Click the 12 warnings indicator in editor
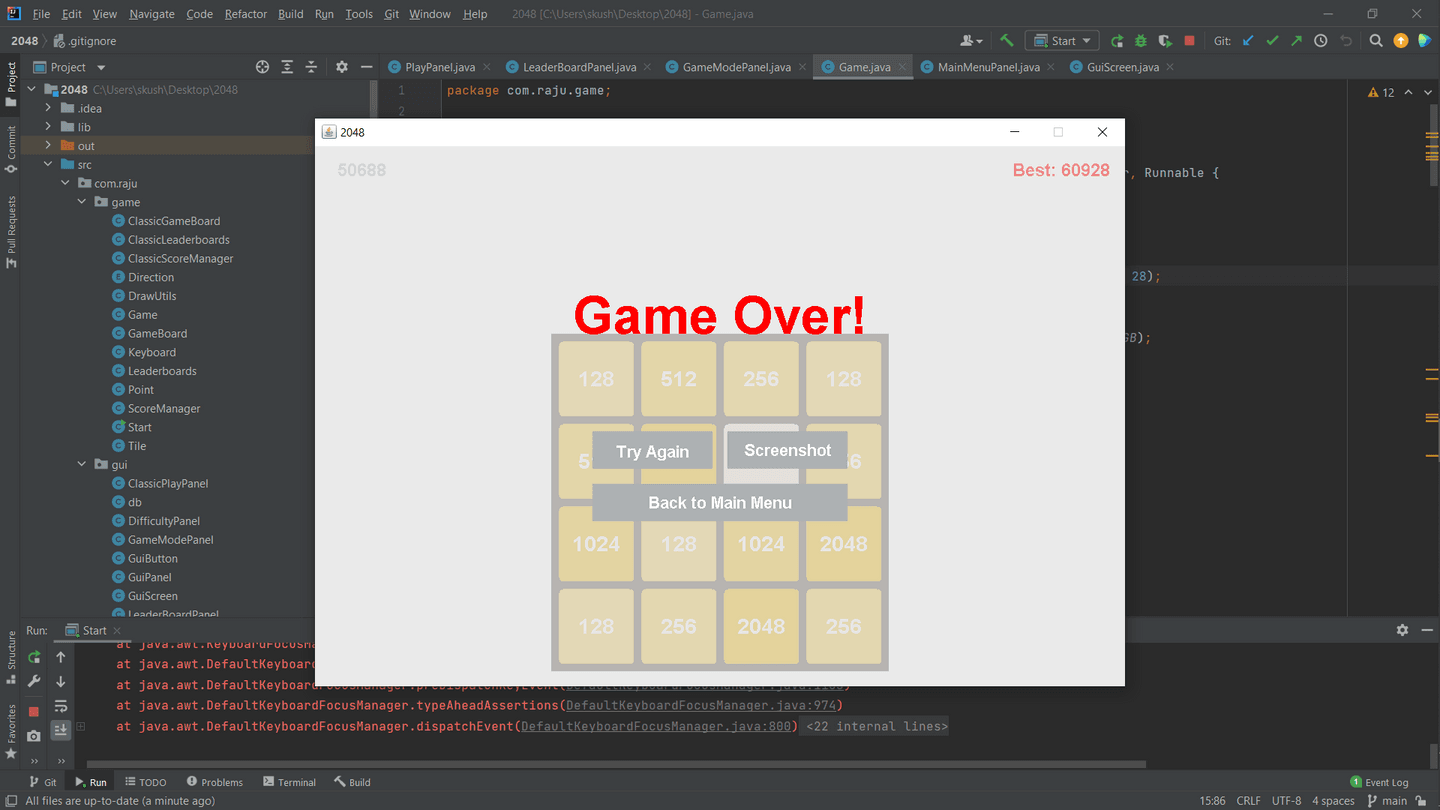This screenshot has width=1440, height=810. 1381,92
